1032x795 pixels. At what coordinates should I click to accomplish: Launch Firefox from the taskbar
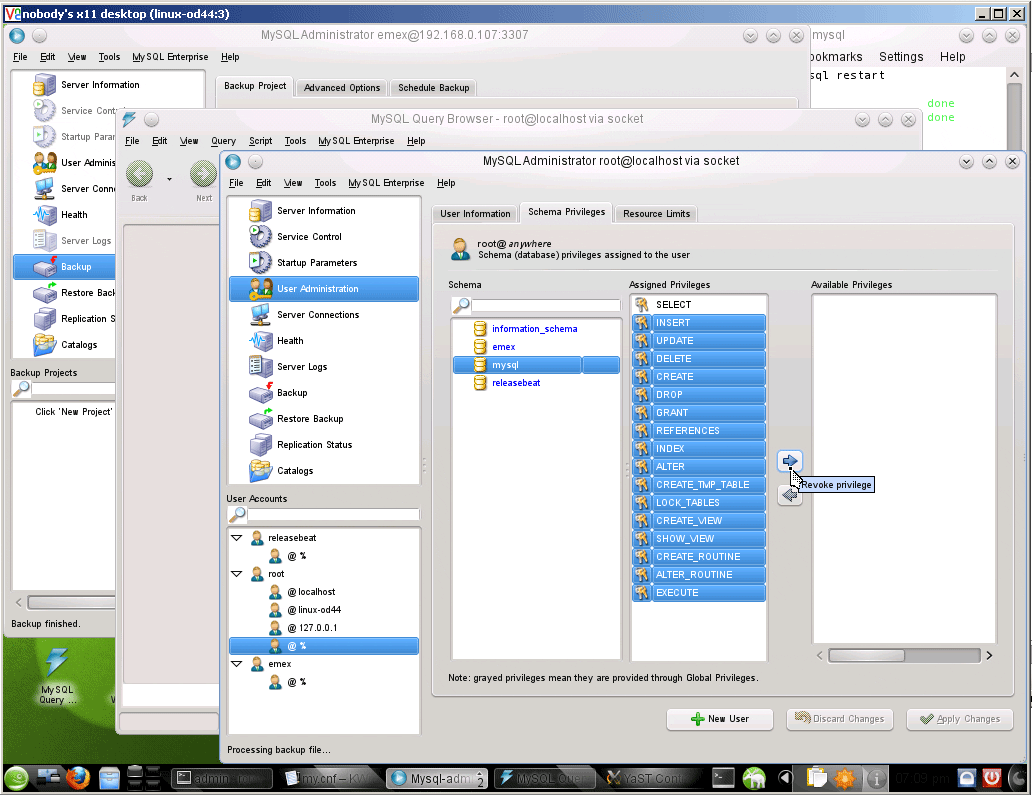[x=78, y=778]
